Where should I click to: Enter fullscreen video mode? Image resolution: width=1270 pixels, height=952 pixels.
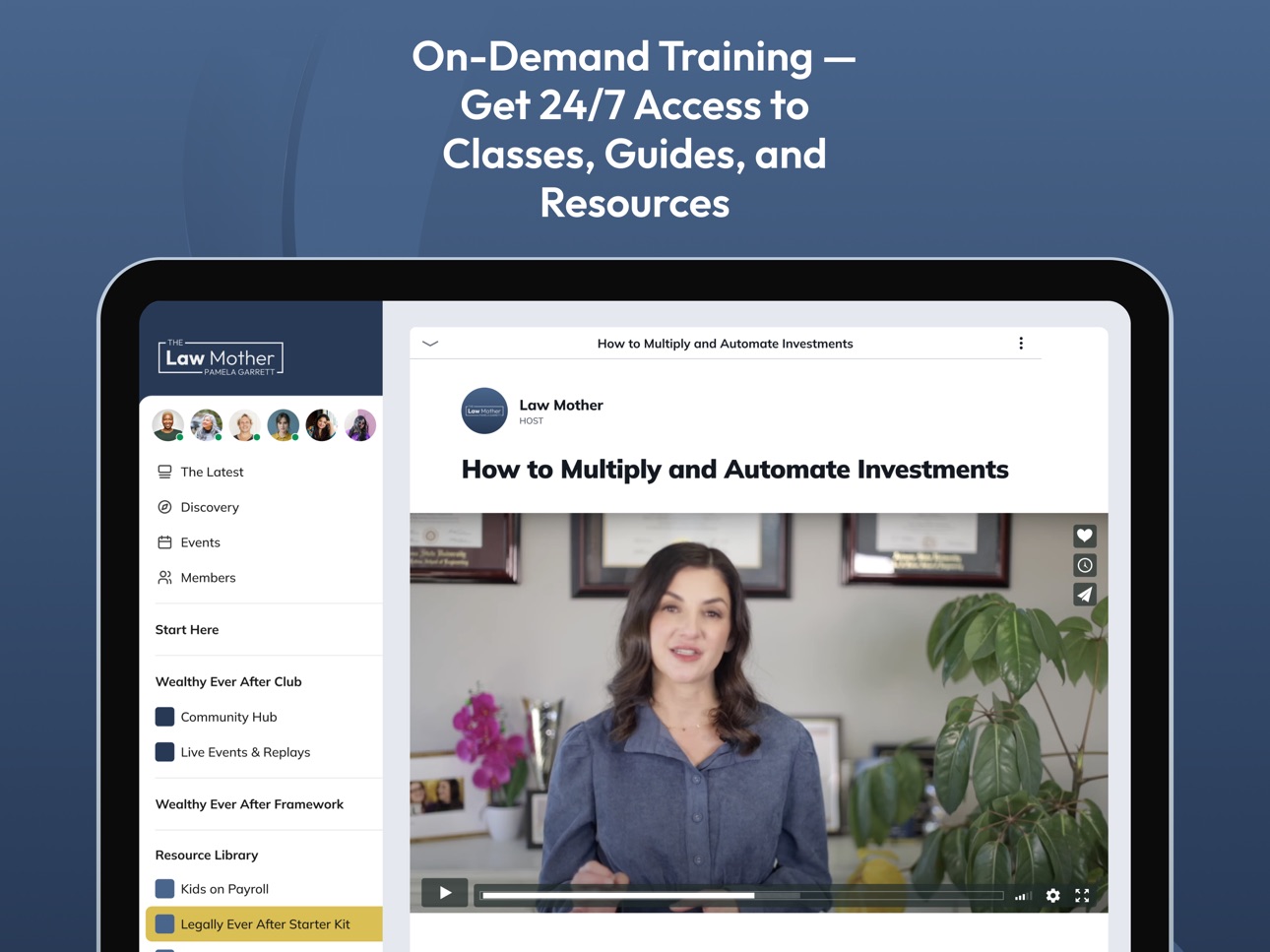tap(1082, 896)
